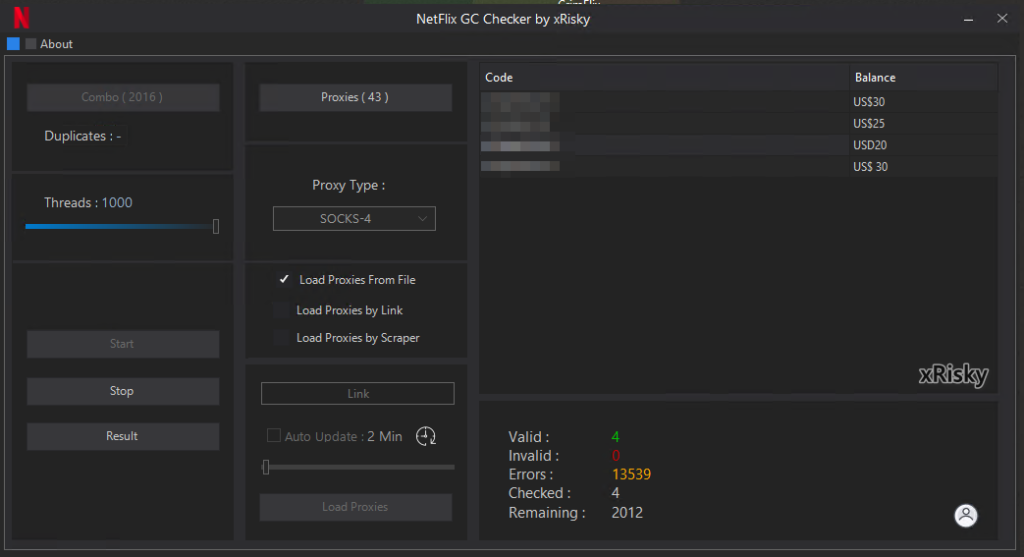Viewport: 1024px width, 557px height.
Task: Click the green Valid count 4
Action: click(x=615, y=437)
